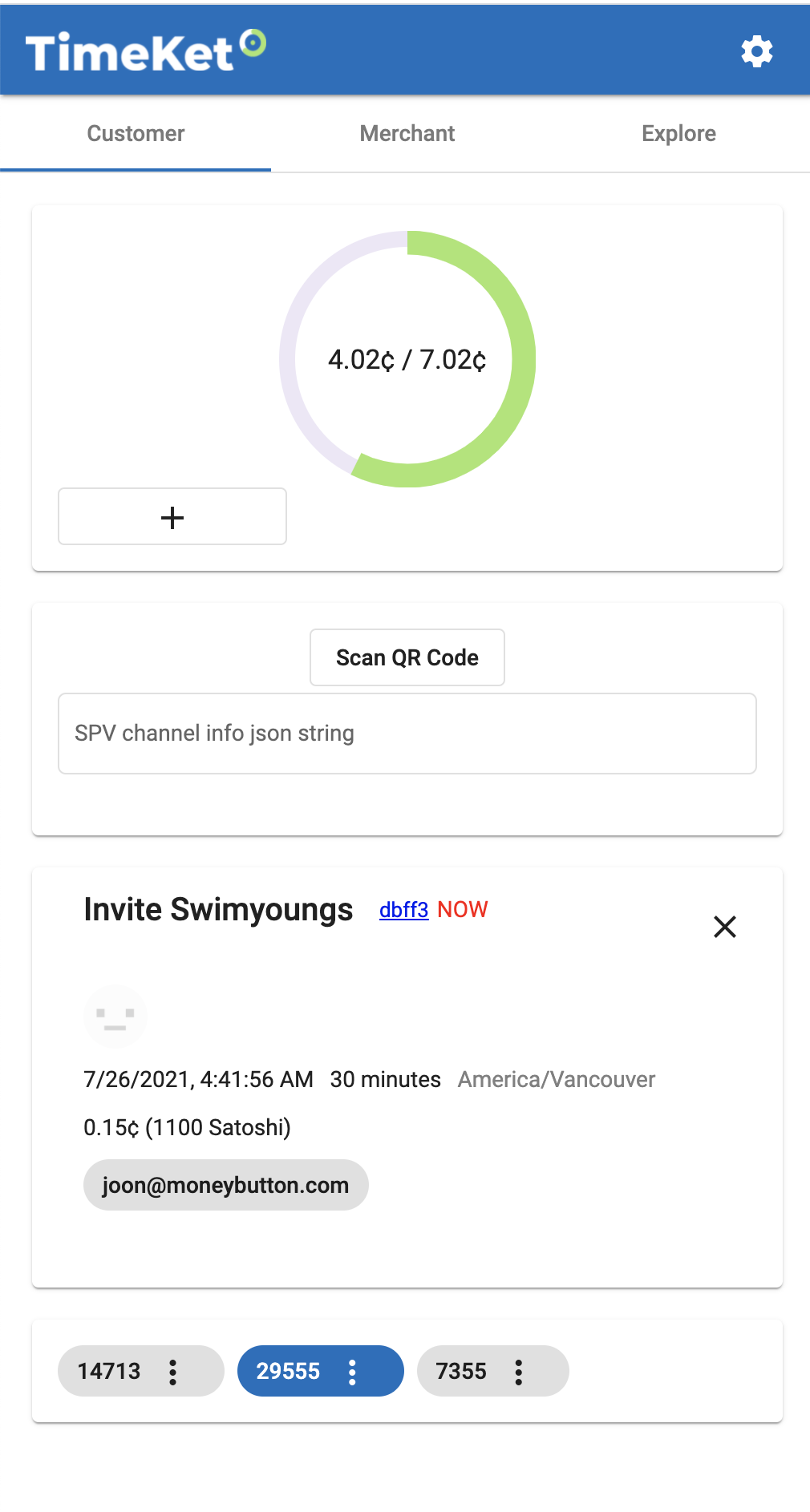Open the options menu on chip 14713

(172, 1372)
